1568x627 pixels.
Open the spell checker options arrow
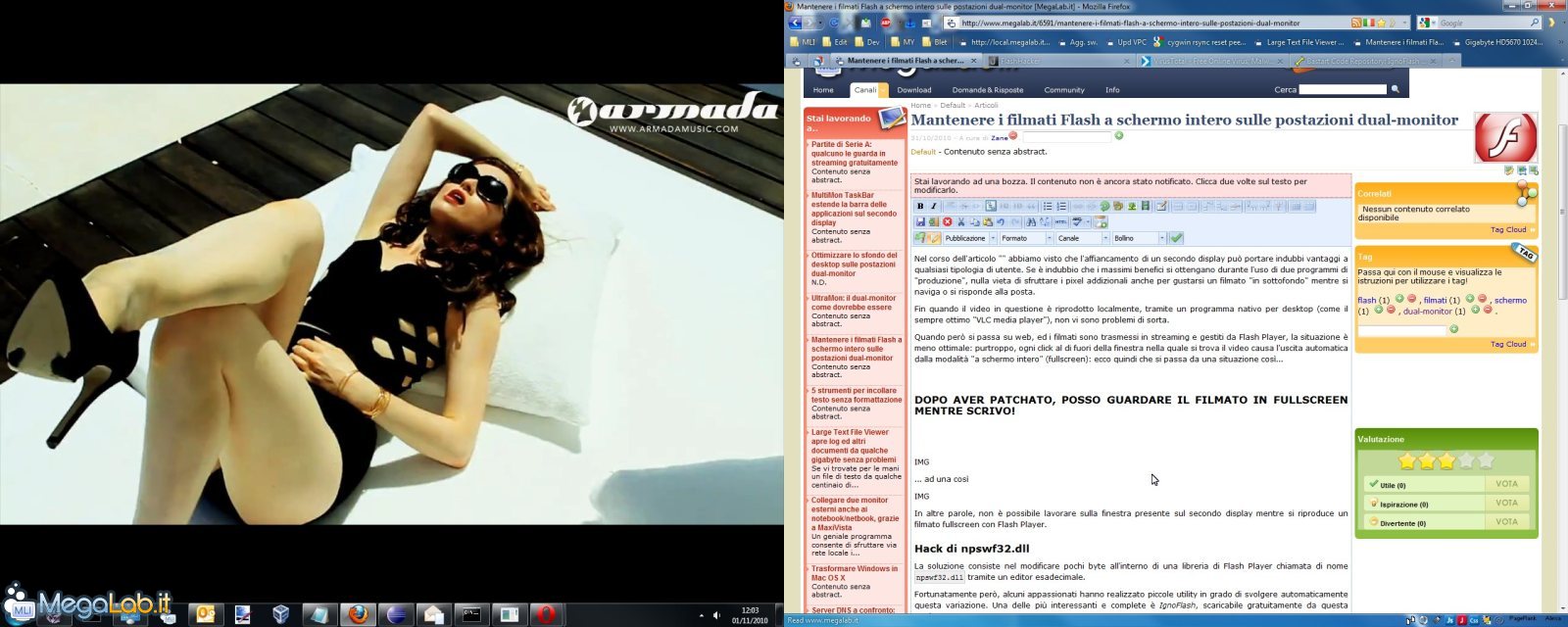tap(1088, 222)
